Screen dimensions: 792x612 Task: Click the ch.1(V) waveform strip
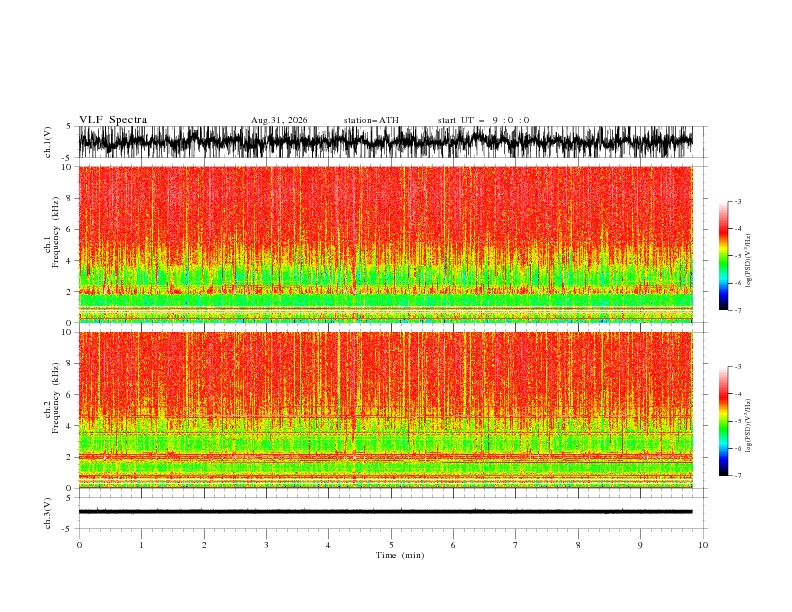pos(385,142)
